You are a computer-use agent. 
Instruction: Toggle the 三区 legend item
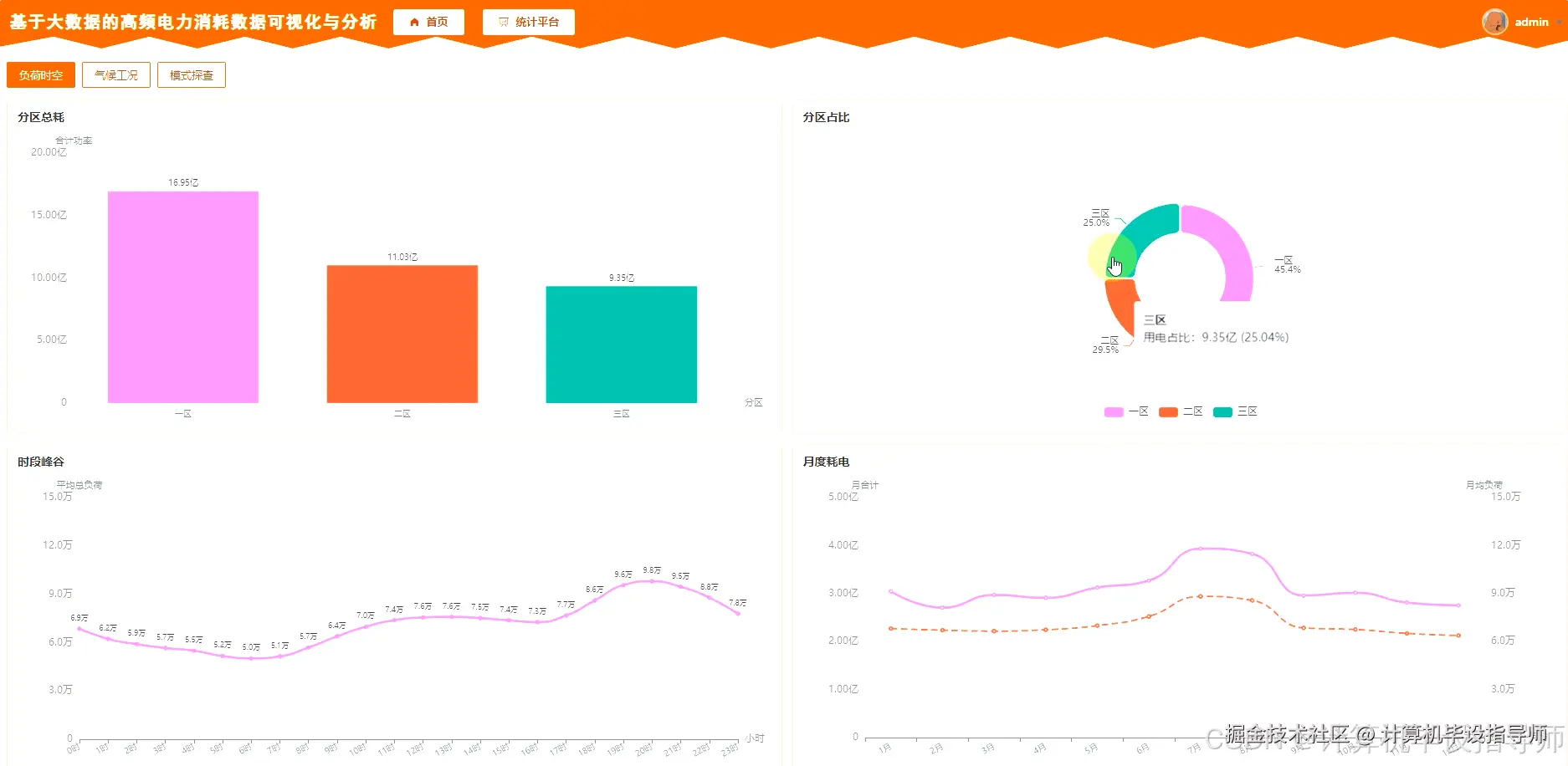coord(1235,411)
